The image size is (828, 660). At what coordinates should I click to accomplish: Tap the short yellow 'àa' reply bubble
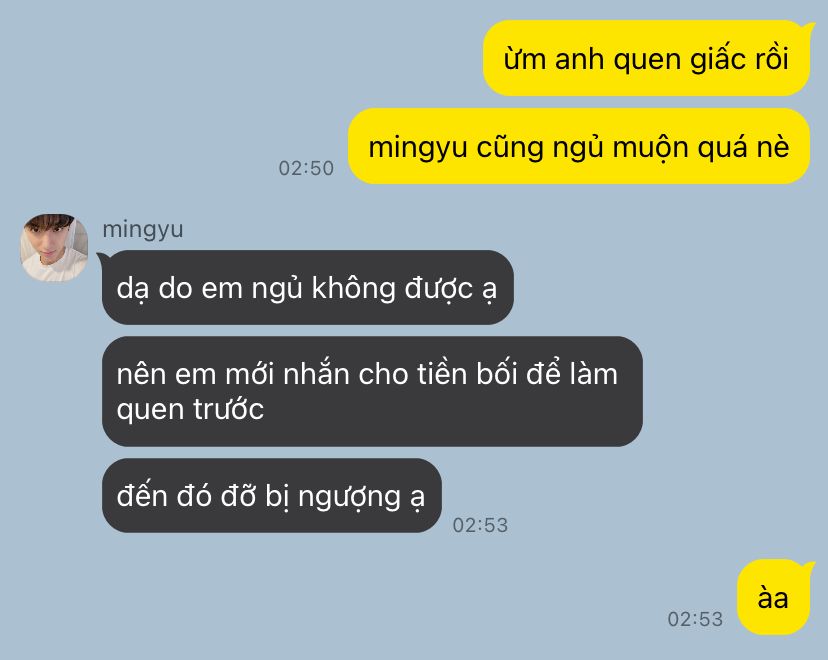coord(773,597)
